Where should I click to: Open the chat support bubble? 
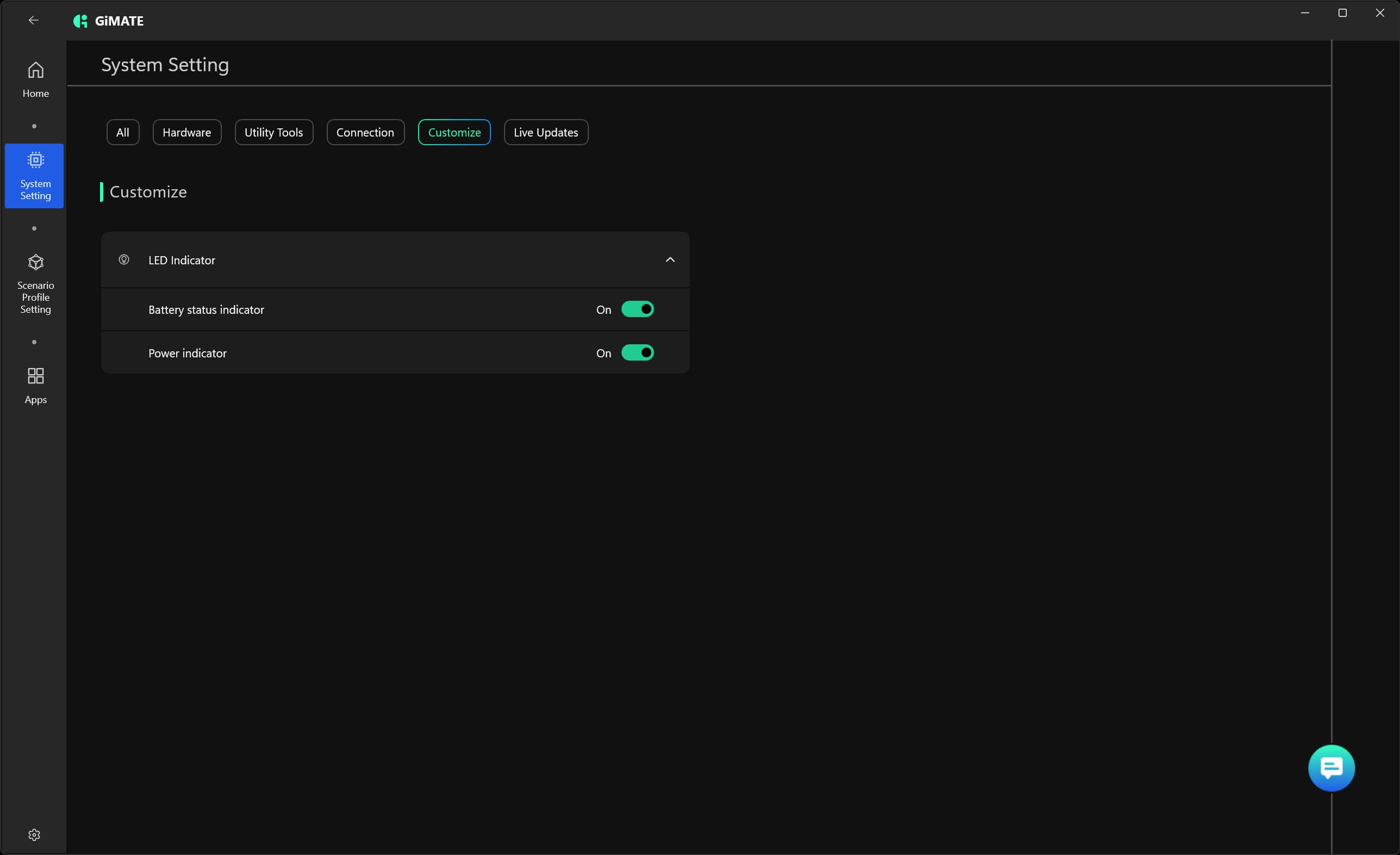[1331, 767]
